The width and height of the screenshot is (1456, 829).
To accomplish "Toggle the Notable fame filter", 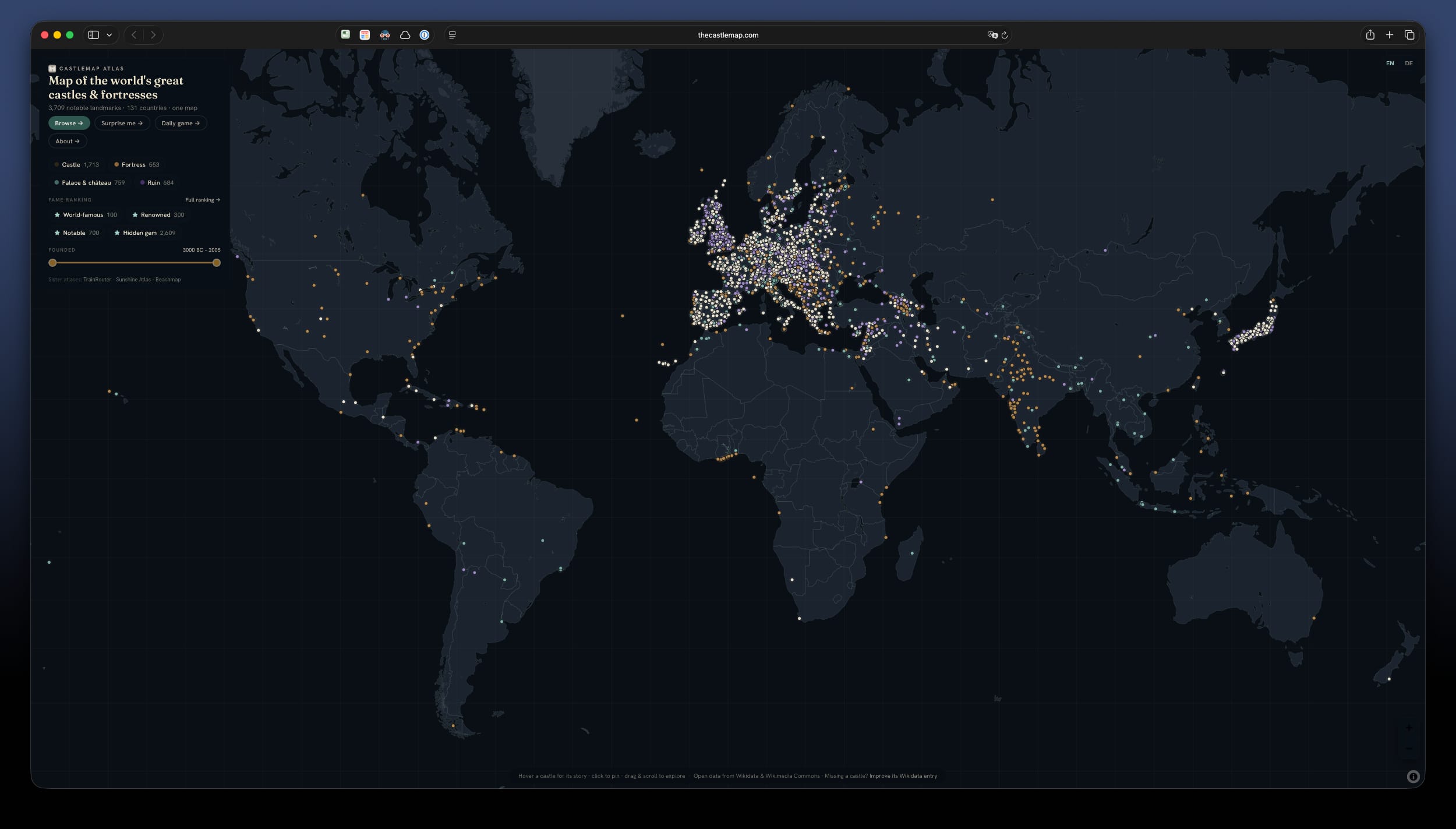I will click(77, 233).
